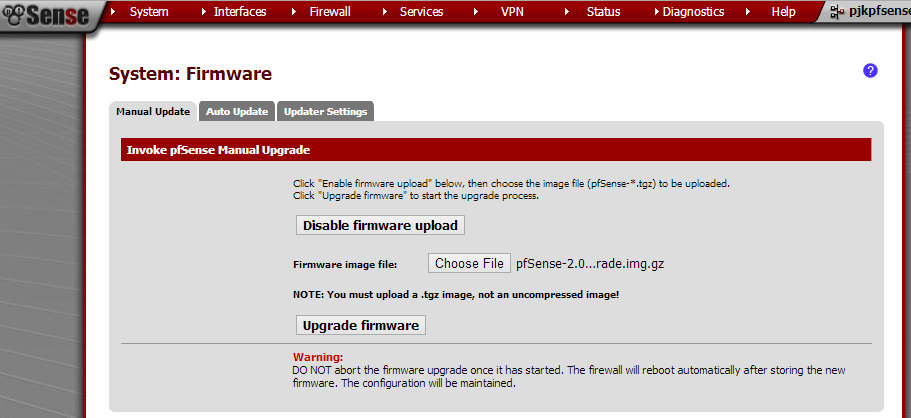This screenshot has width=911, height=418.
Task: Click the selected pfSense image file name
Action: point(590,264)
